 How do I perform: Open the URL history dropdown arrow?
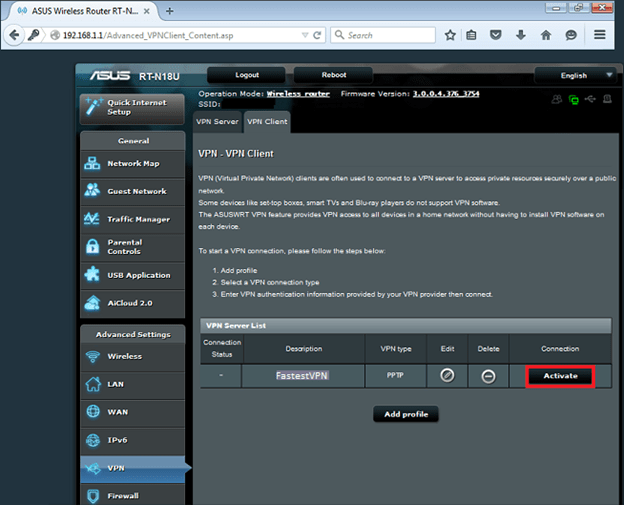coord(305,35)
